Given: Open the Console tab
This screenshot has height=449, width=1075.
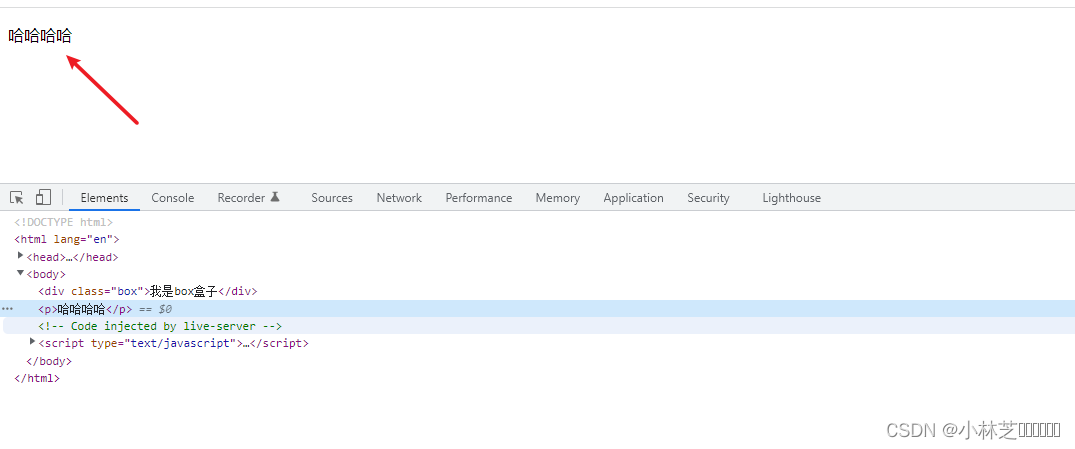Looking at the screenshot, I should coord(173,197).
